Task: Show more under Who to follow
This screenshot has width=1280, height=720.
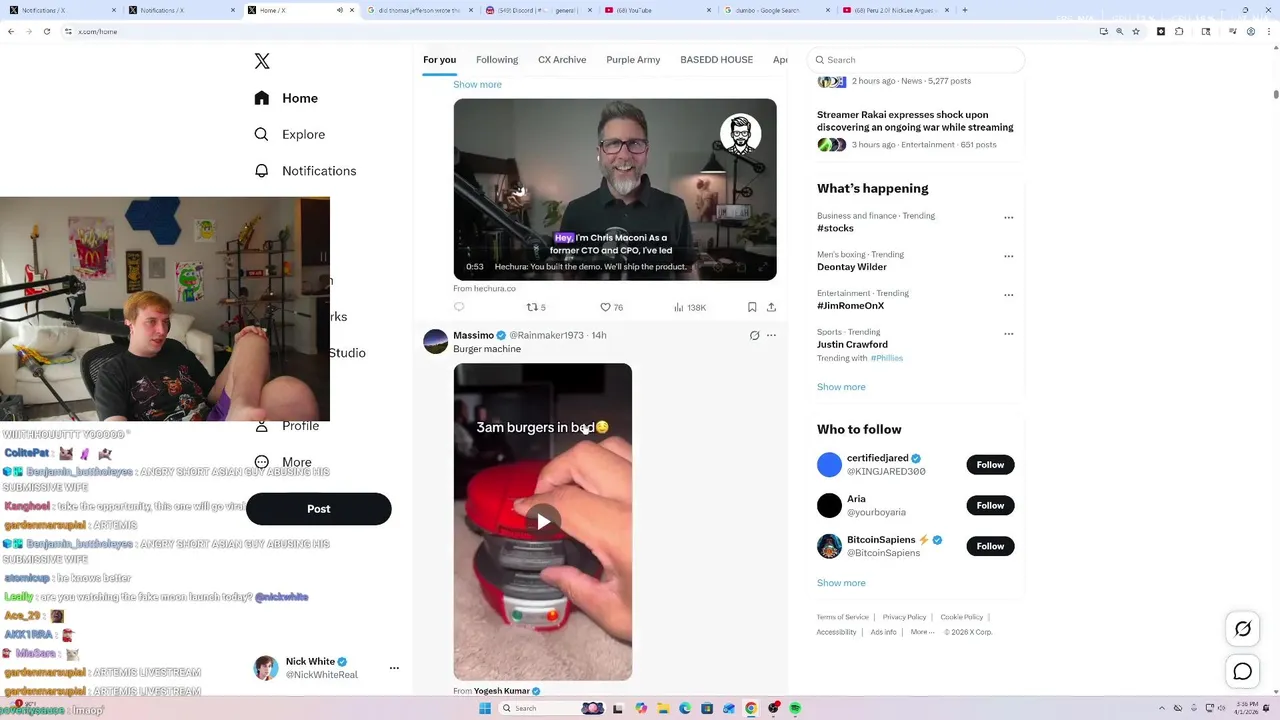Action: click(x=841, y=583)
